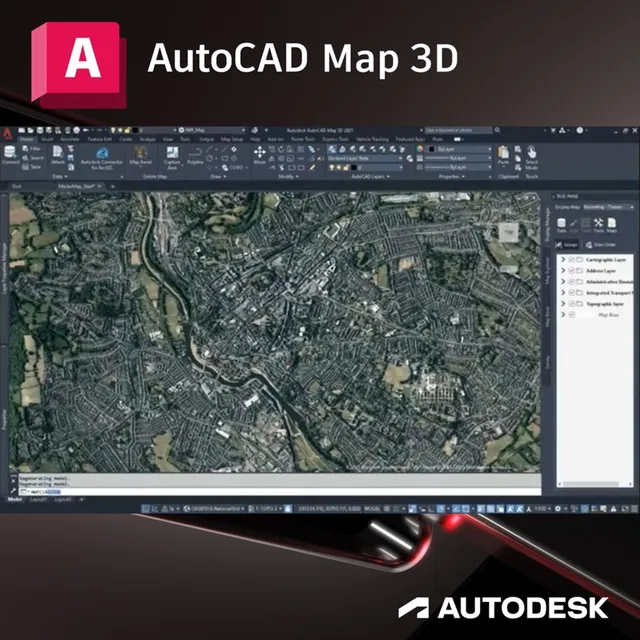Toggle Topographic layer checkbox

(x=571, y=304)
